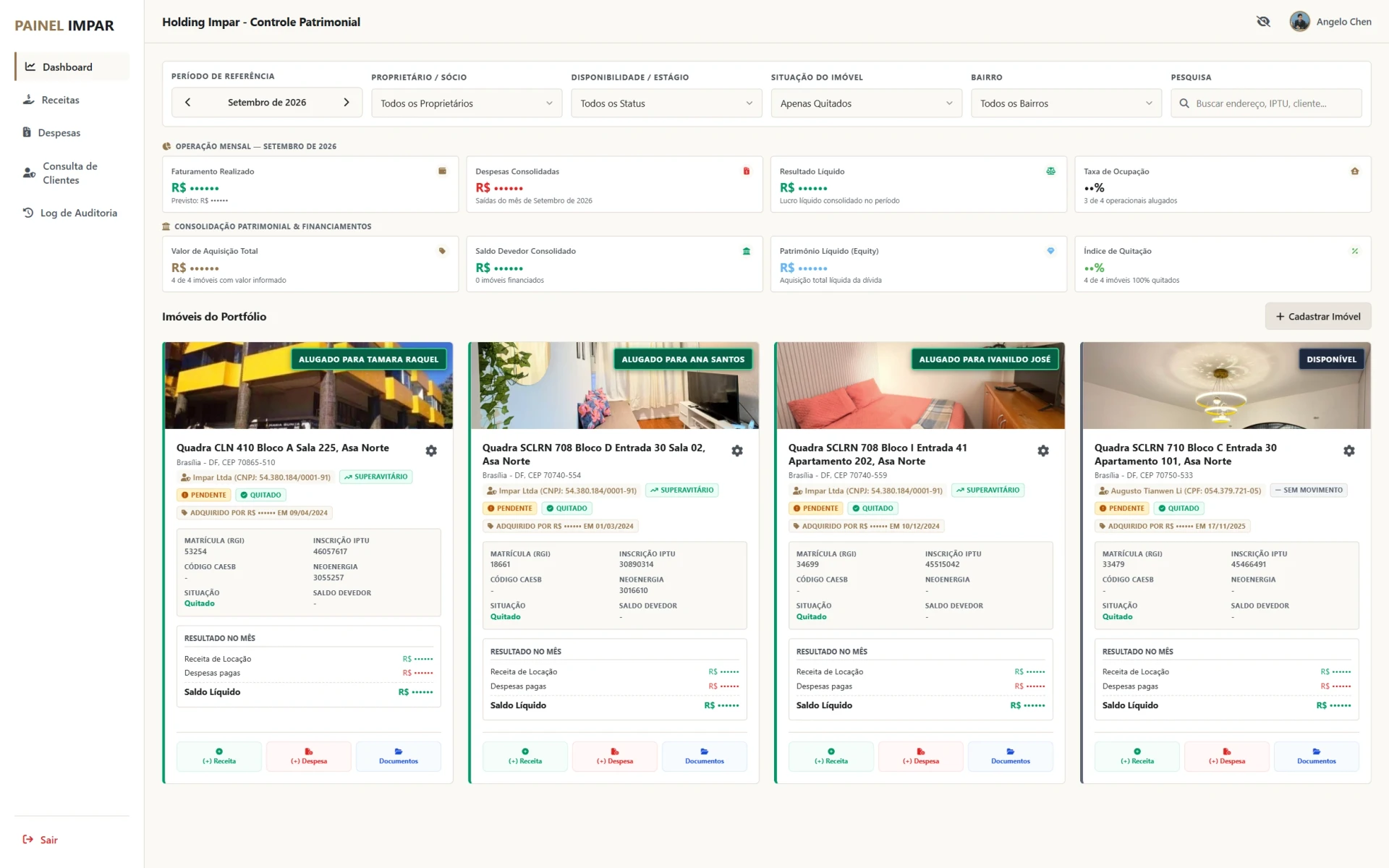Add Receita on Quadra CLN 410 card
This screenshot has width=1389, height=868.
(219, 757)
